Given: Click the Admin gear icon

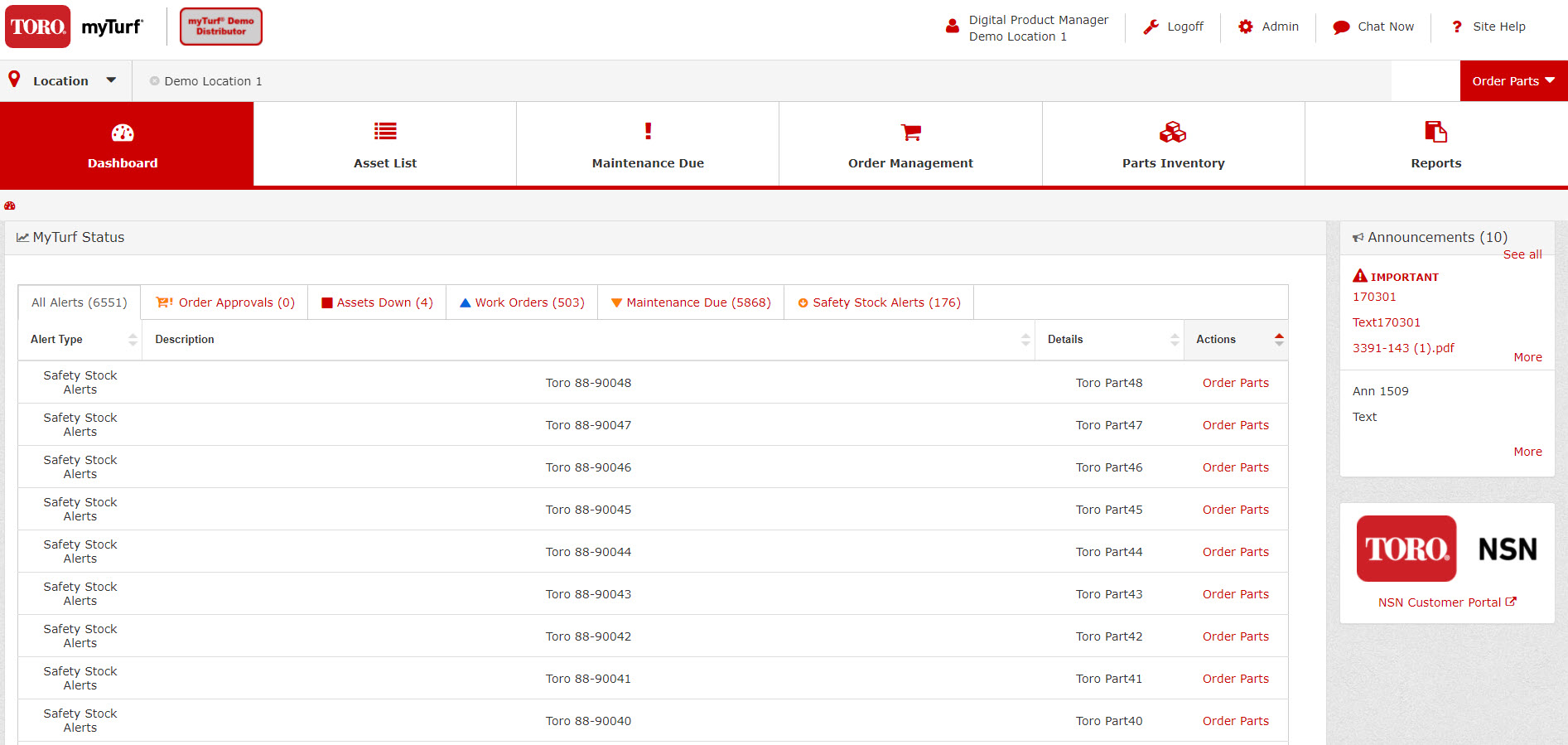Looking at the screenshot, I should point(1246,27).
